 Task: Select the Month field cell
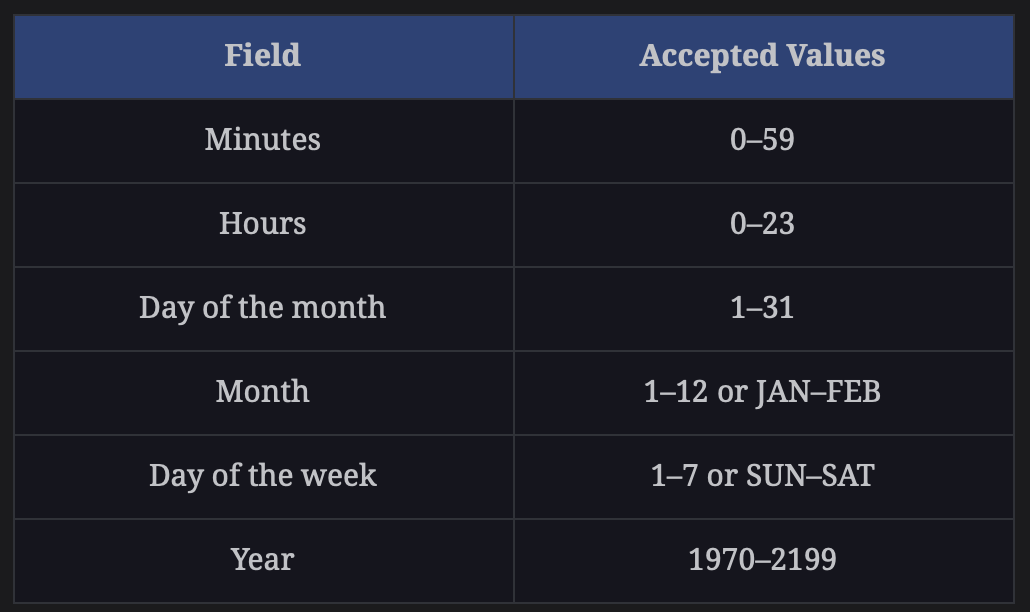click(263, 393)
